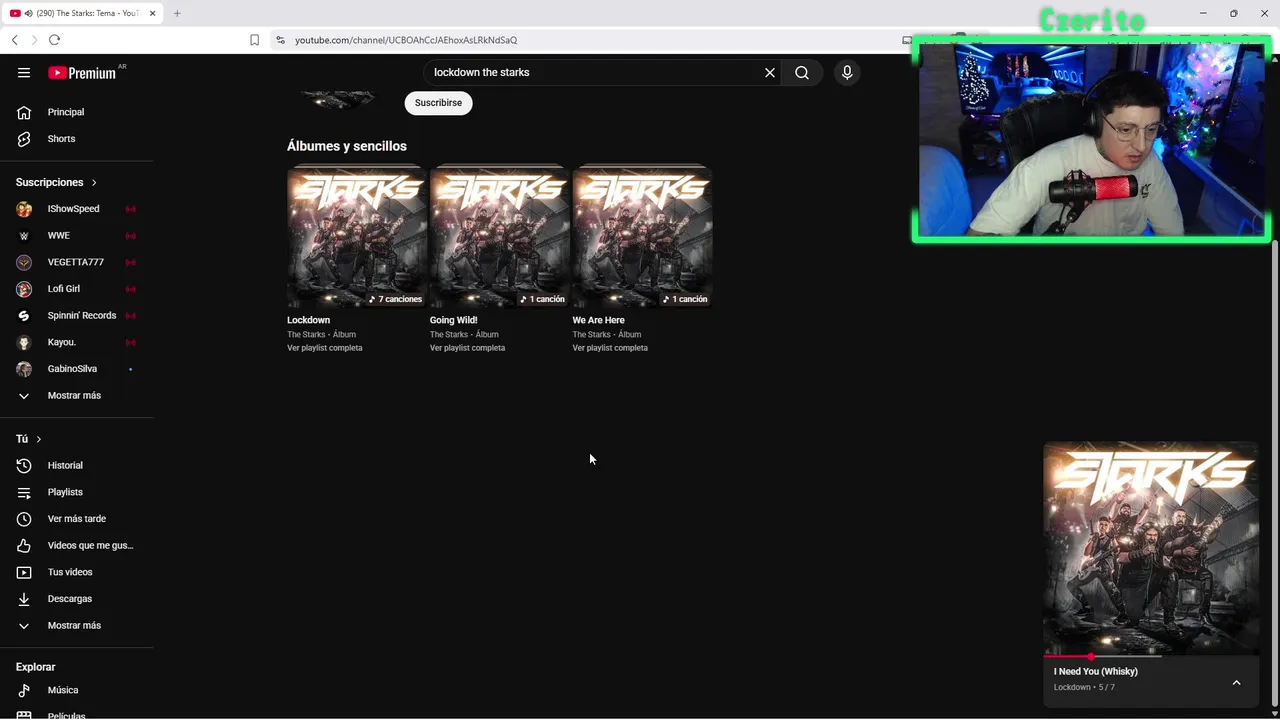The image size is (1280, 720).
Task: Click the miniplayer video artwork
Action: pyautogui.click(x=1150, y=548)
